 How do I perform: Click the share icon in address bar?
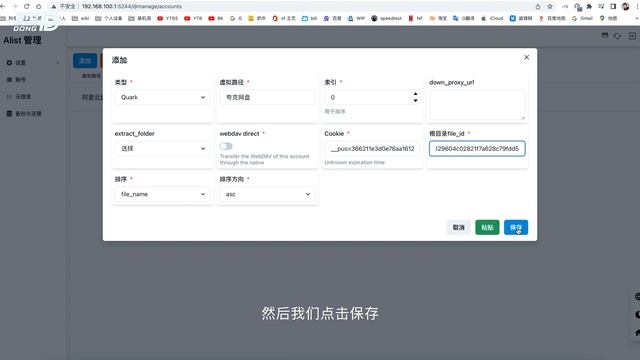(x=538, y=7)
